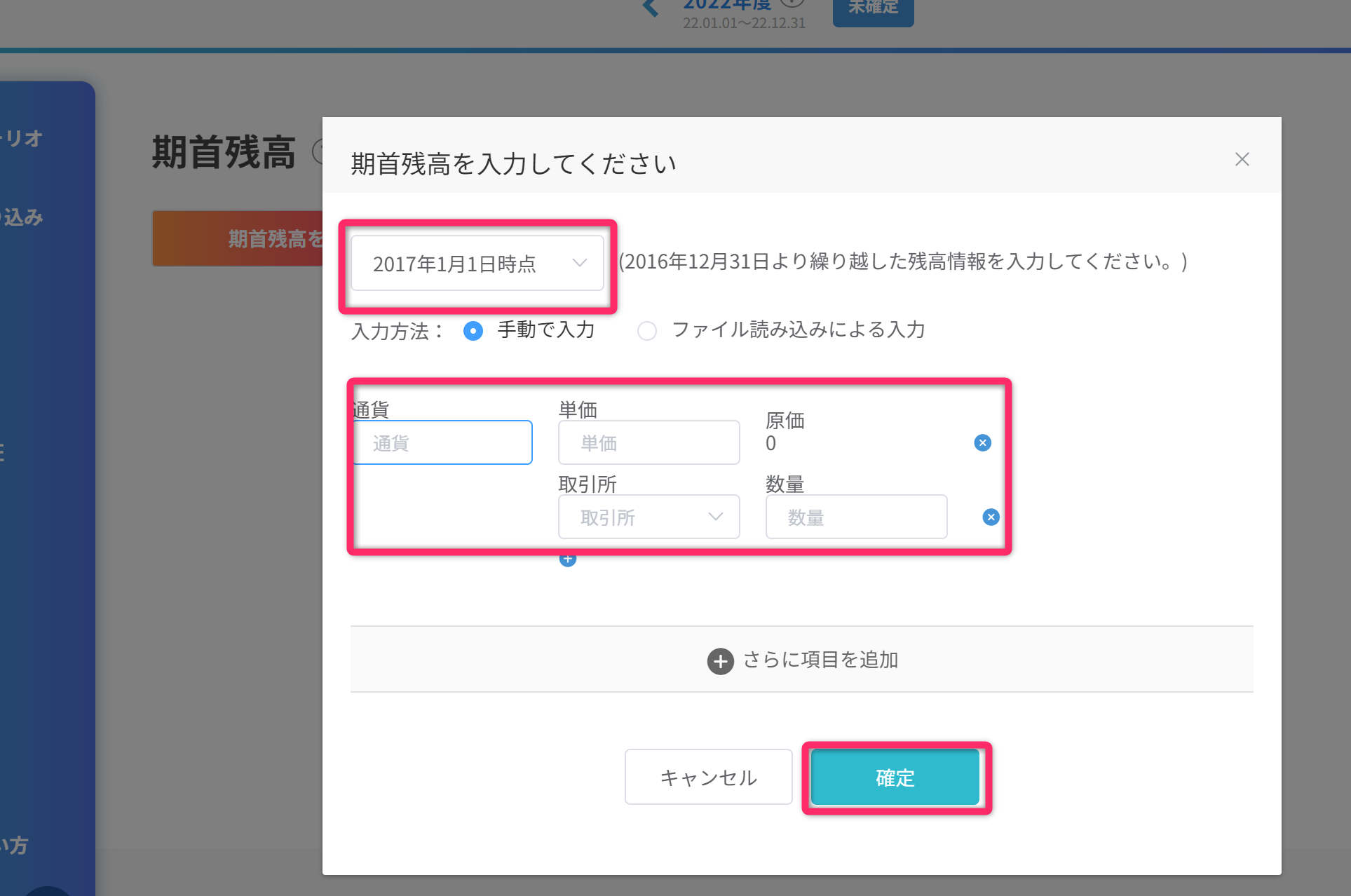Add exchange row with small plus icon
The image size is (1351, 896).
(568, 559)
